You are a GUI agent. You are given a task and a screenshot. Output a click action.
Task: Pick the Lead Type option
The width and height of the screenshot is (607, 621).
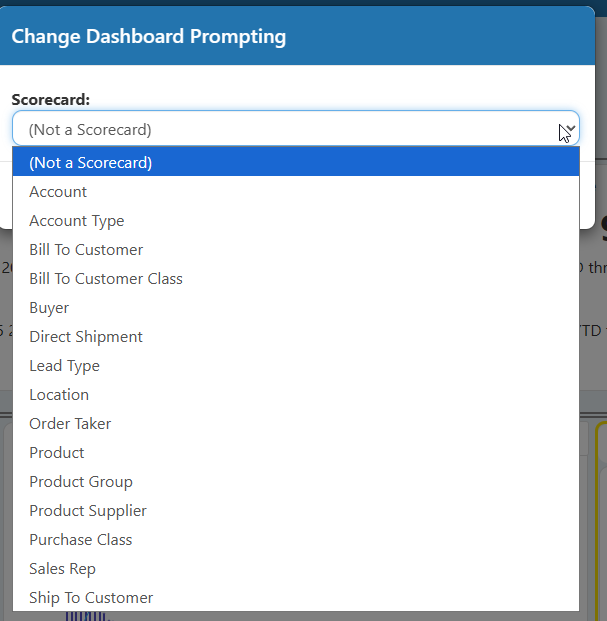[296, 366]
